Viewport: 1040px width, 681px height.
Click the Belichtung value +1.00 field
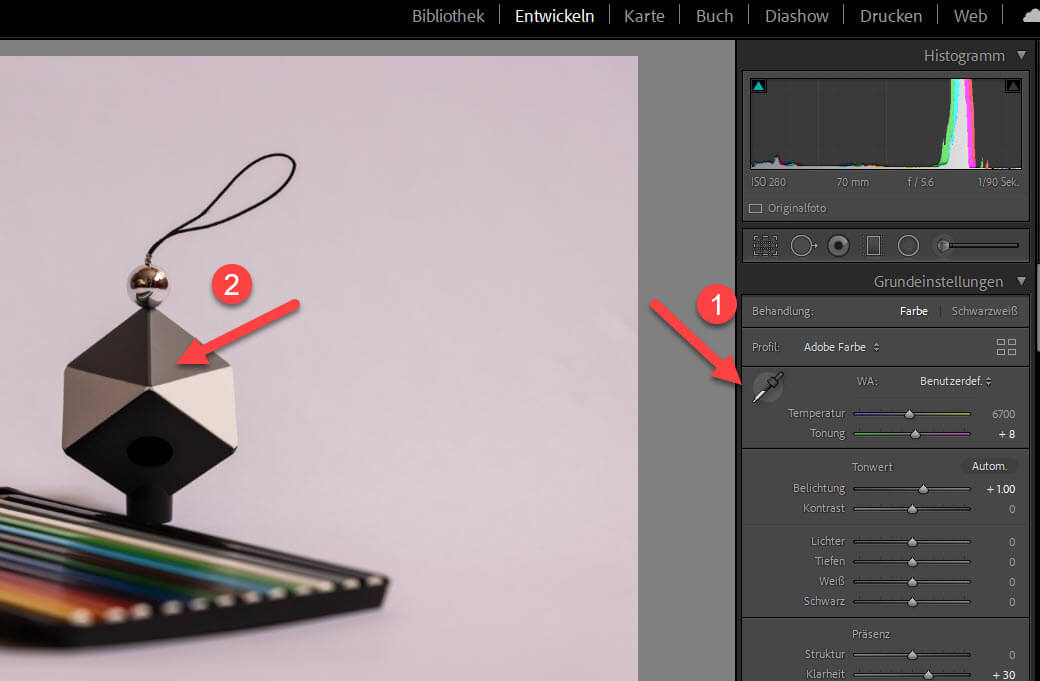pyautogui.click(x=1000, y=489)
